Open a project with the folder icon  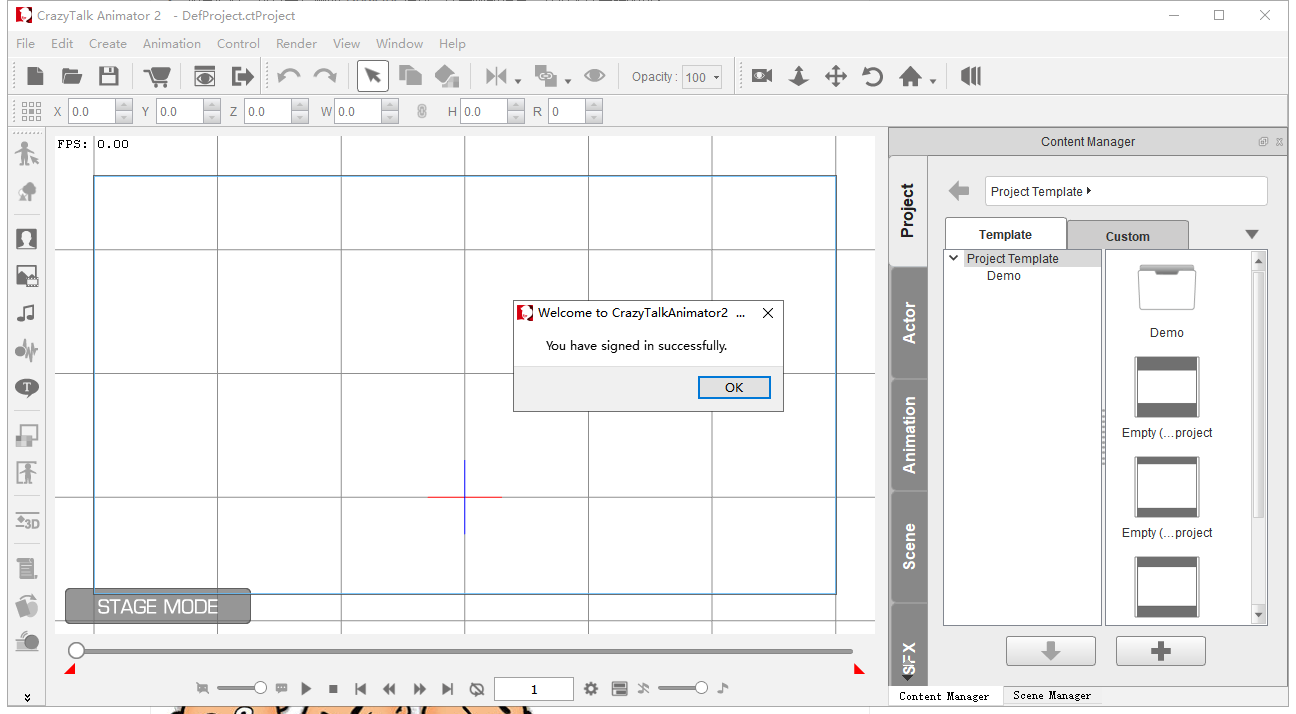click(x=72, y=77)
